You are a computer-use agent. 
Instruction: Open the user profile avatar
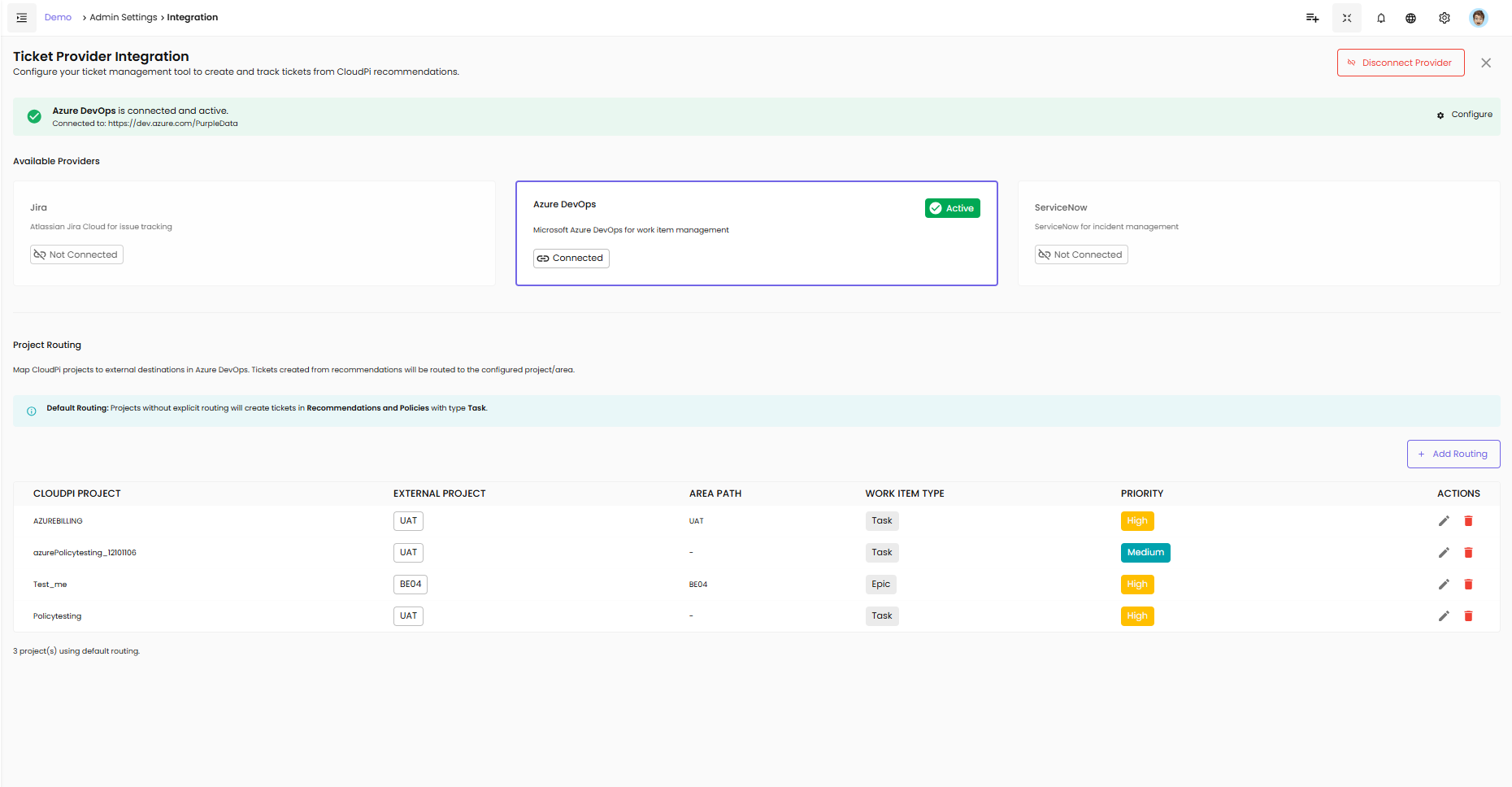pos(1478,18)
